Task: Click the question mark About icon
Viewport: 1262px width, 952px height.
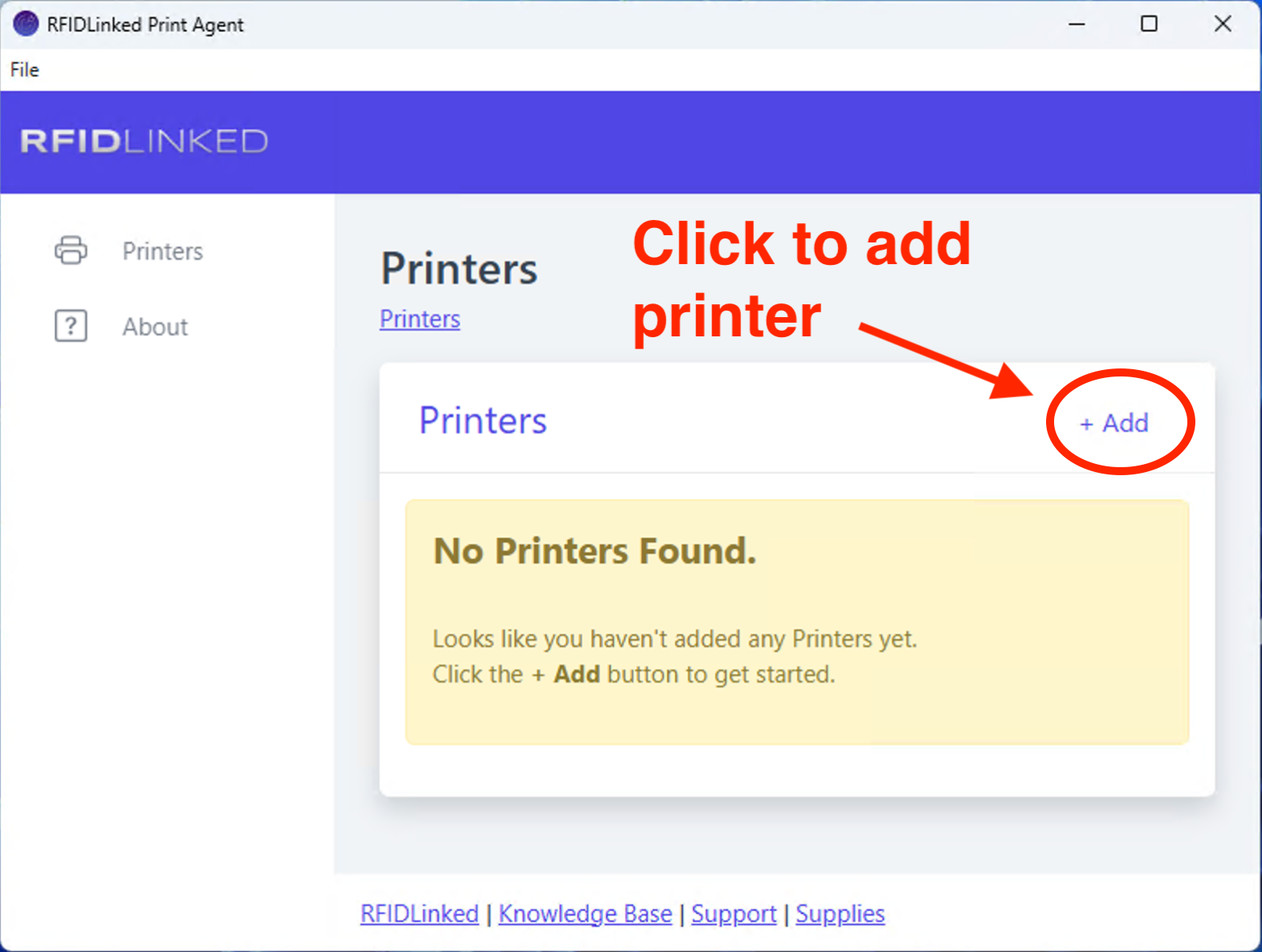Action: pos(71,326)
